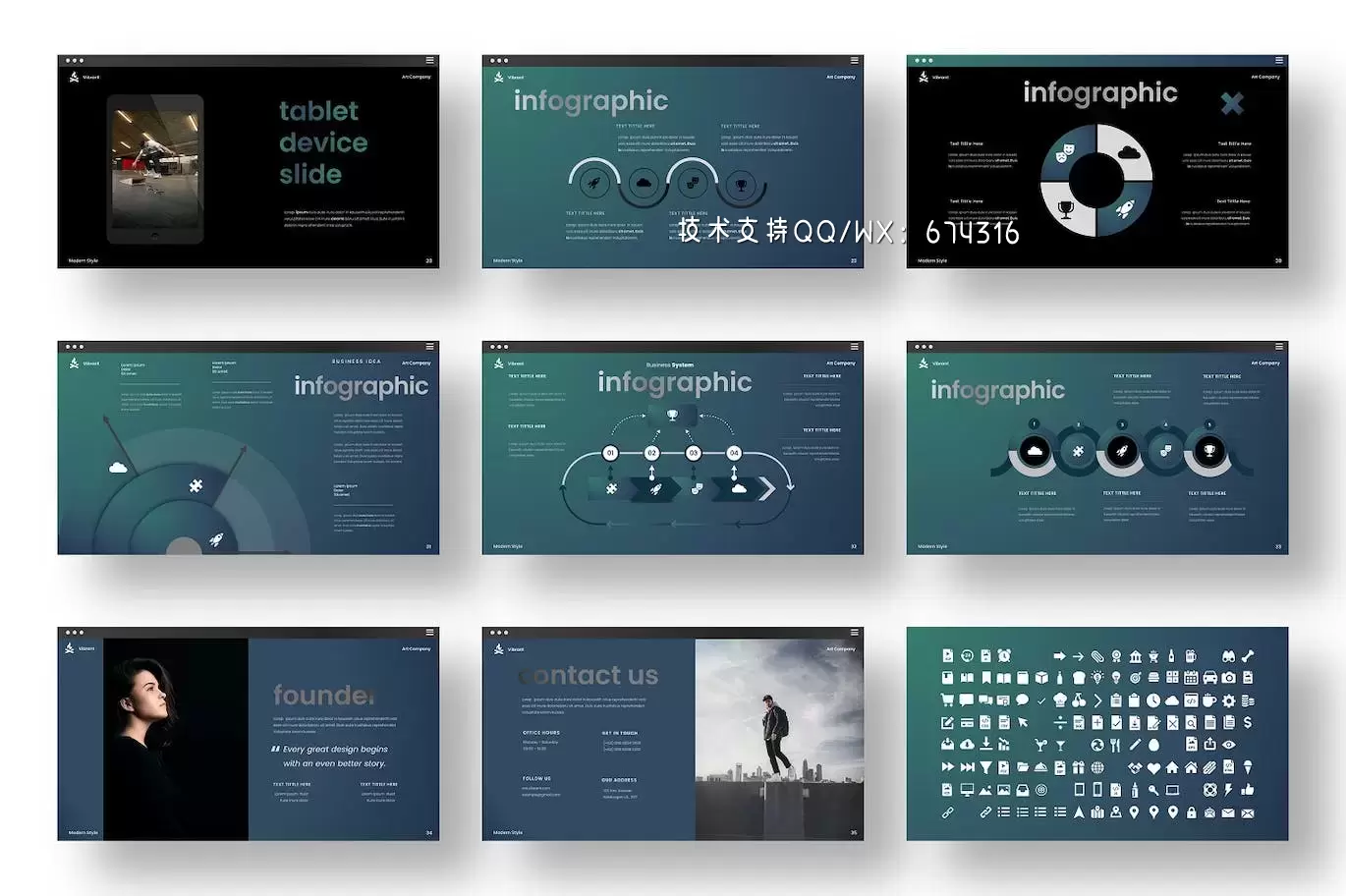Click the tablet device skateboarder image
Viewport: 1346px width, 896px height.
tap(156, 167)
